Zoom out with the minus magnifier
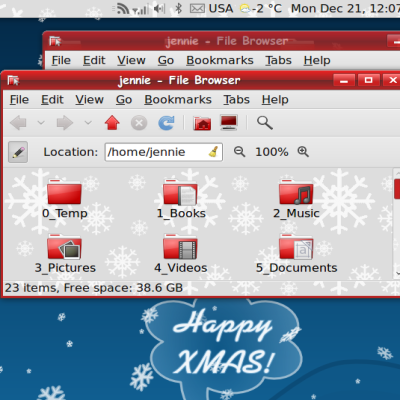 (x=239, y=152)
